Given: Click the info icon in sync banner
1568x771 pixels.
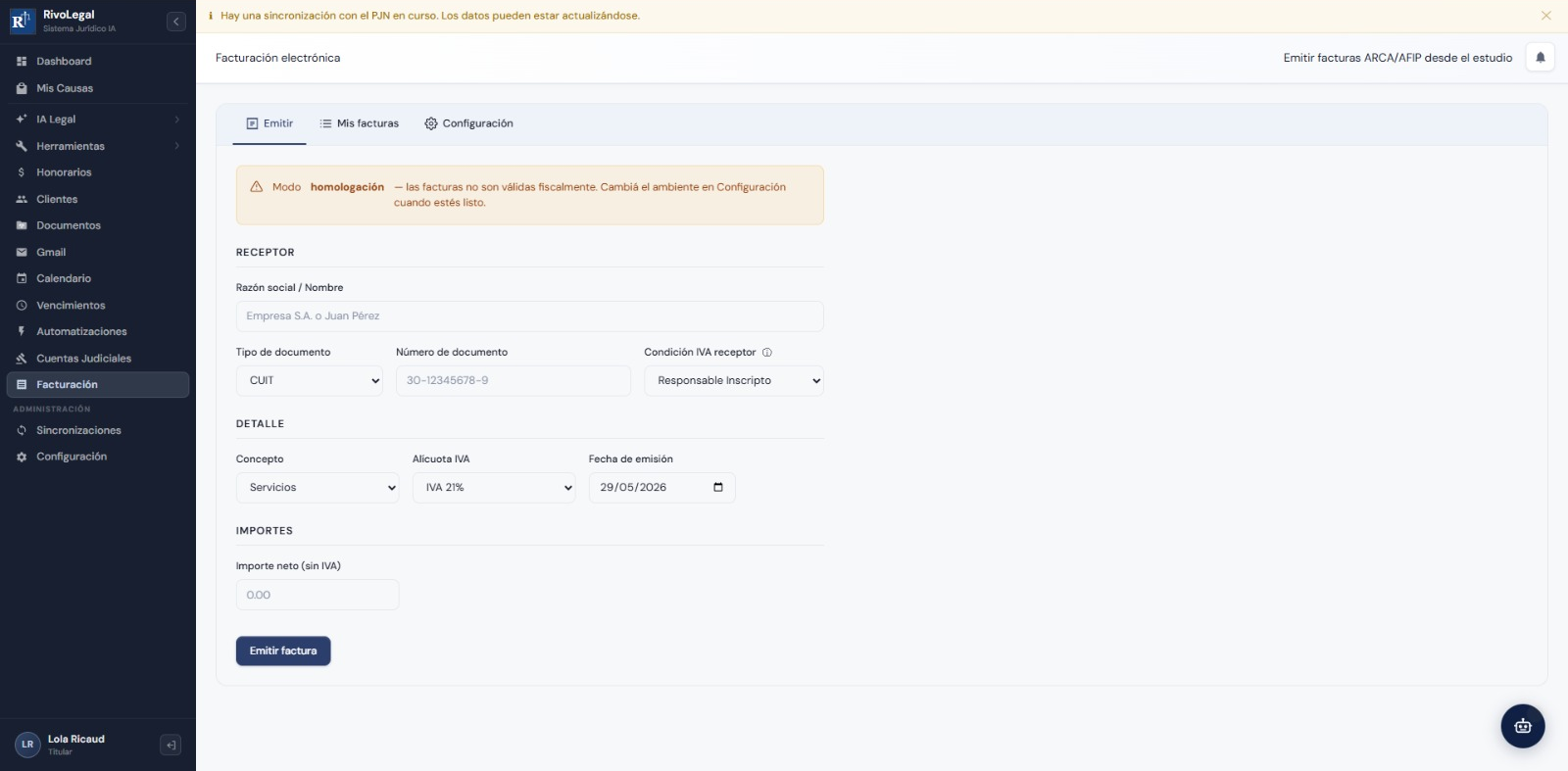Looking at the screenshot, I should (210, 16).
